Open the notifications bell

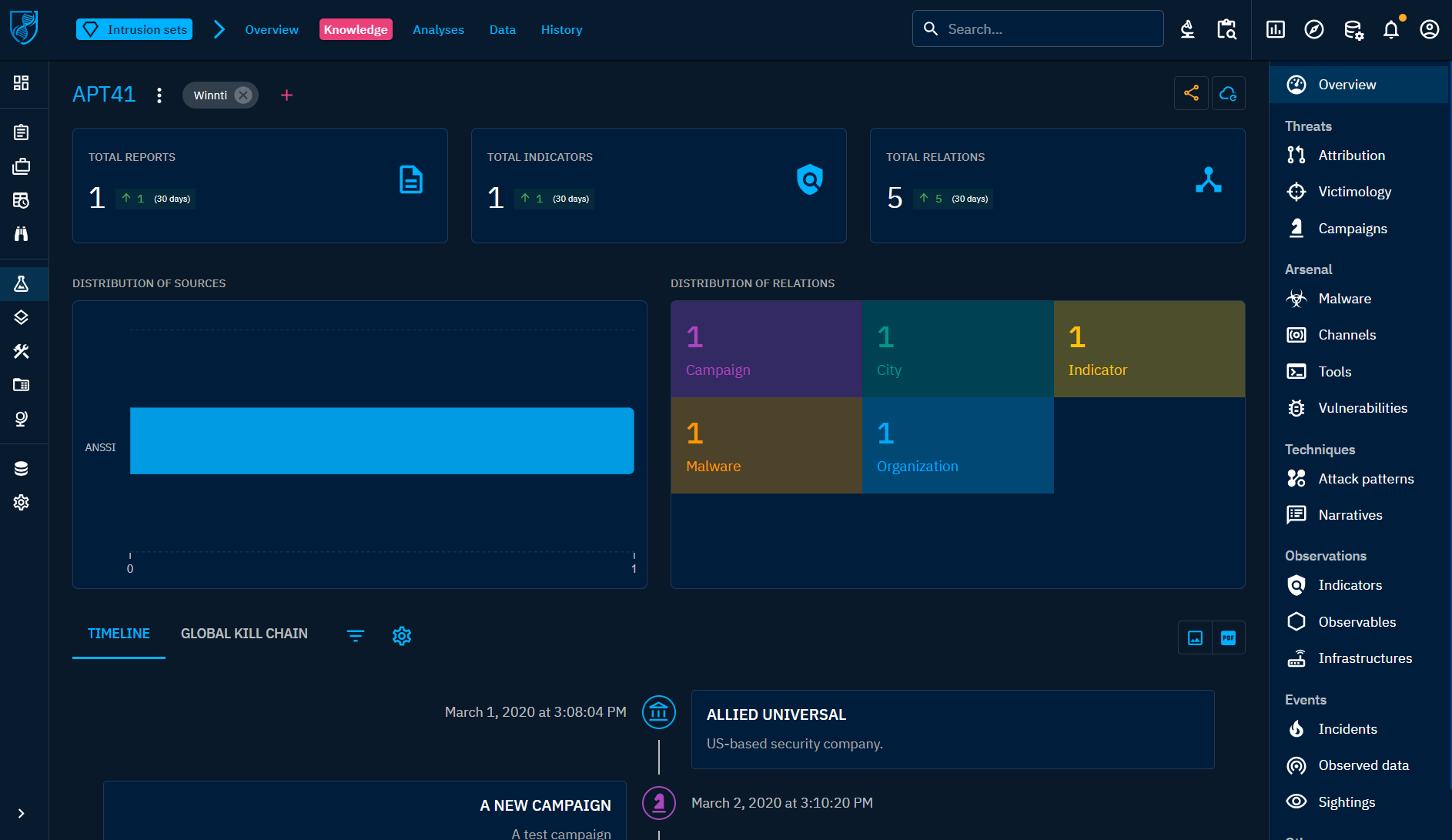click(x=1390, y=30)
